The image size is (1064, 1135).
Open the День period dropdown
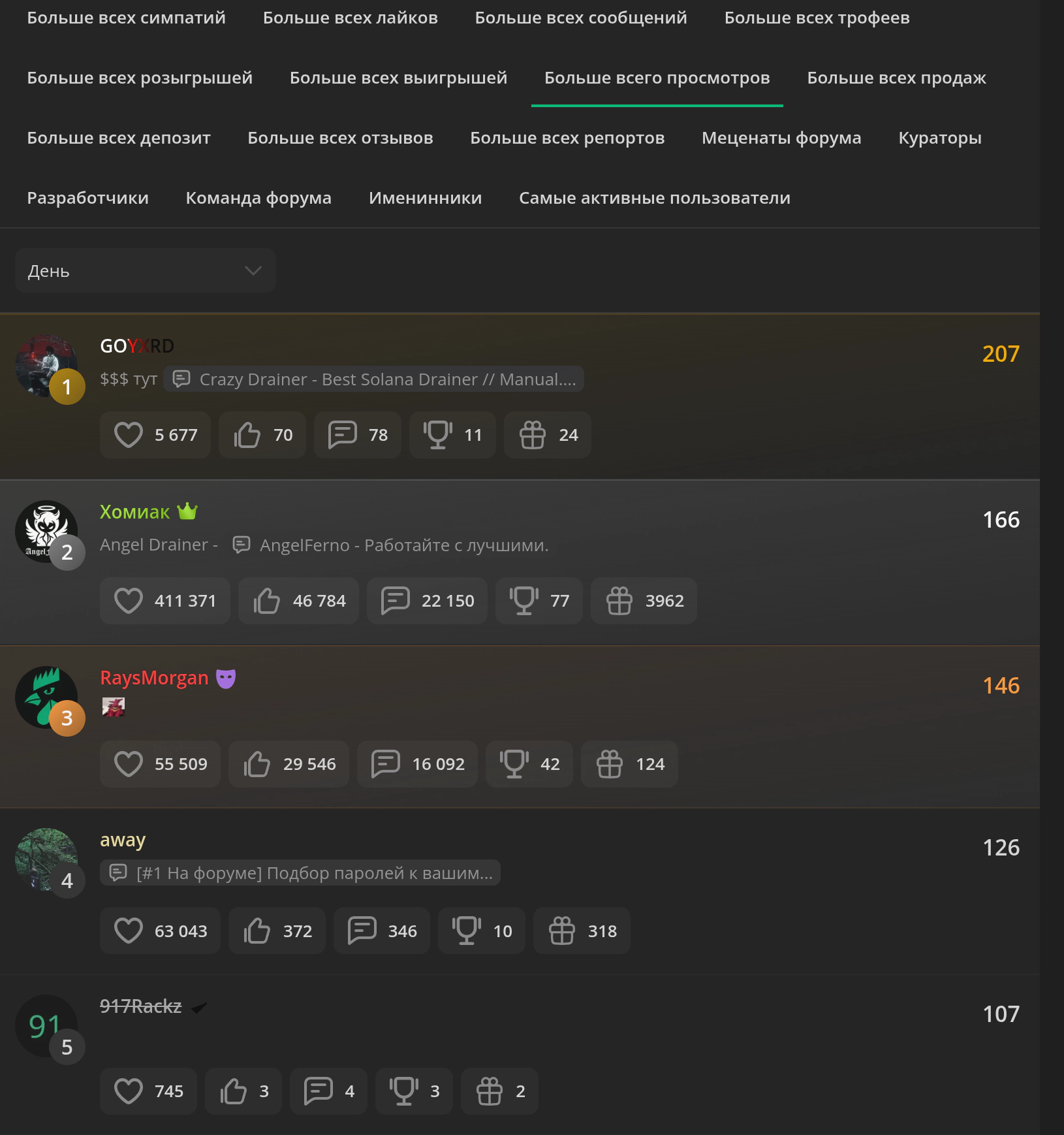pos(145,270)
